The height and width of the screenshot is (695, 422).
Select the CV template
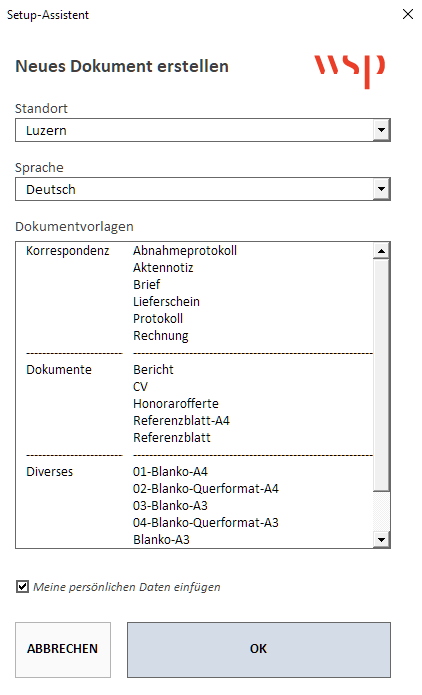pyautogui.click(x=140, y=387)
